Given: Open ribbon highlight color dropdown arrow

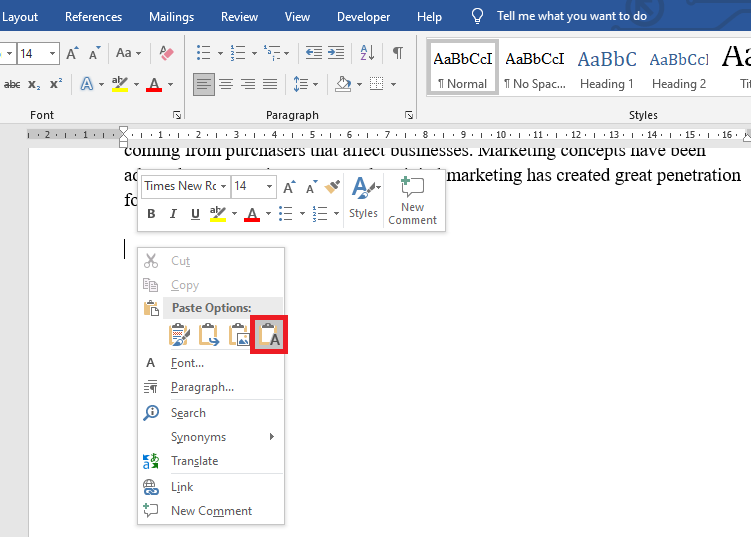Looking at the screenshot, I should tap(137, 85).
